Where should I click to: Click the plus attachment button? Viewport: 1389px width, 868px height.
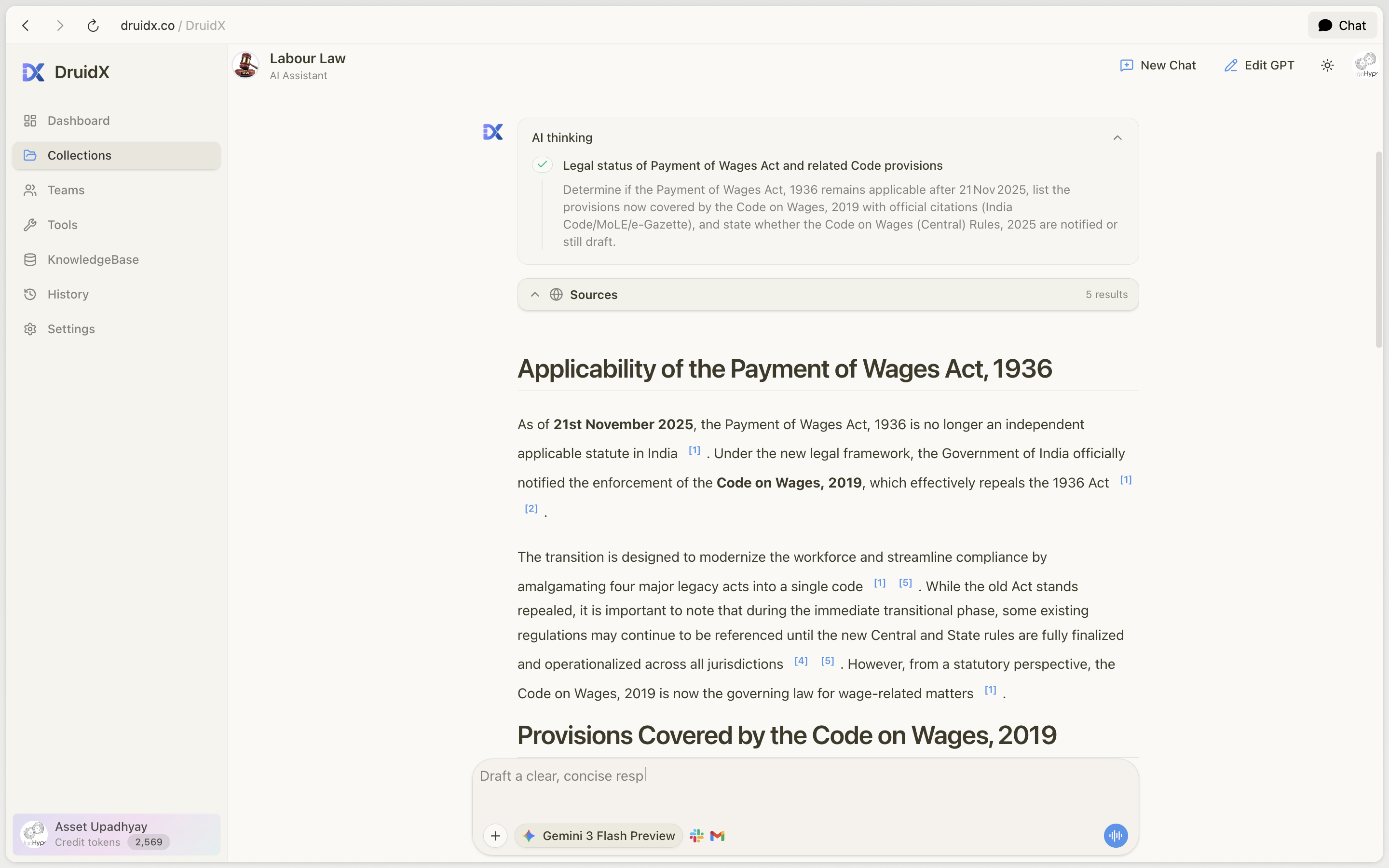coord(495,836)
